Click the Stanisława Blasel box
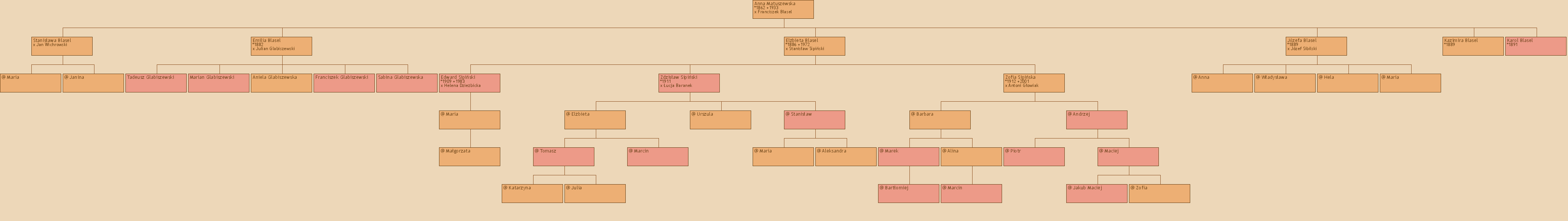Screen dimensions: 1568x221 pos(62,46)
